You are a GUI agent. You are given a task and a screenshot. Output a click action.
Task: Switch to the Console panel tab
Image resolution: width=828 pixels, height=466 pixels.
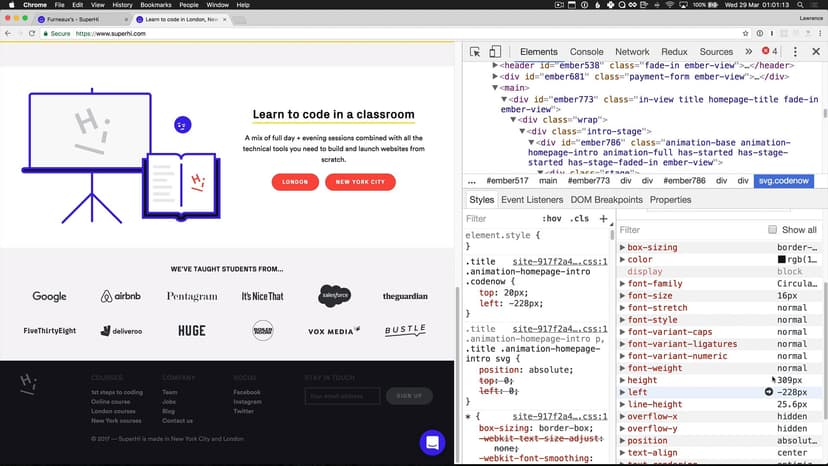(586, 52)
